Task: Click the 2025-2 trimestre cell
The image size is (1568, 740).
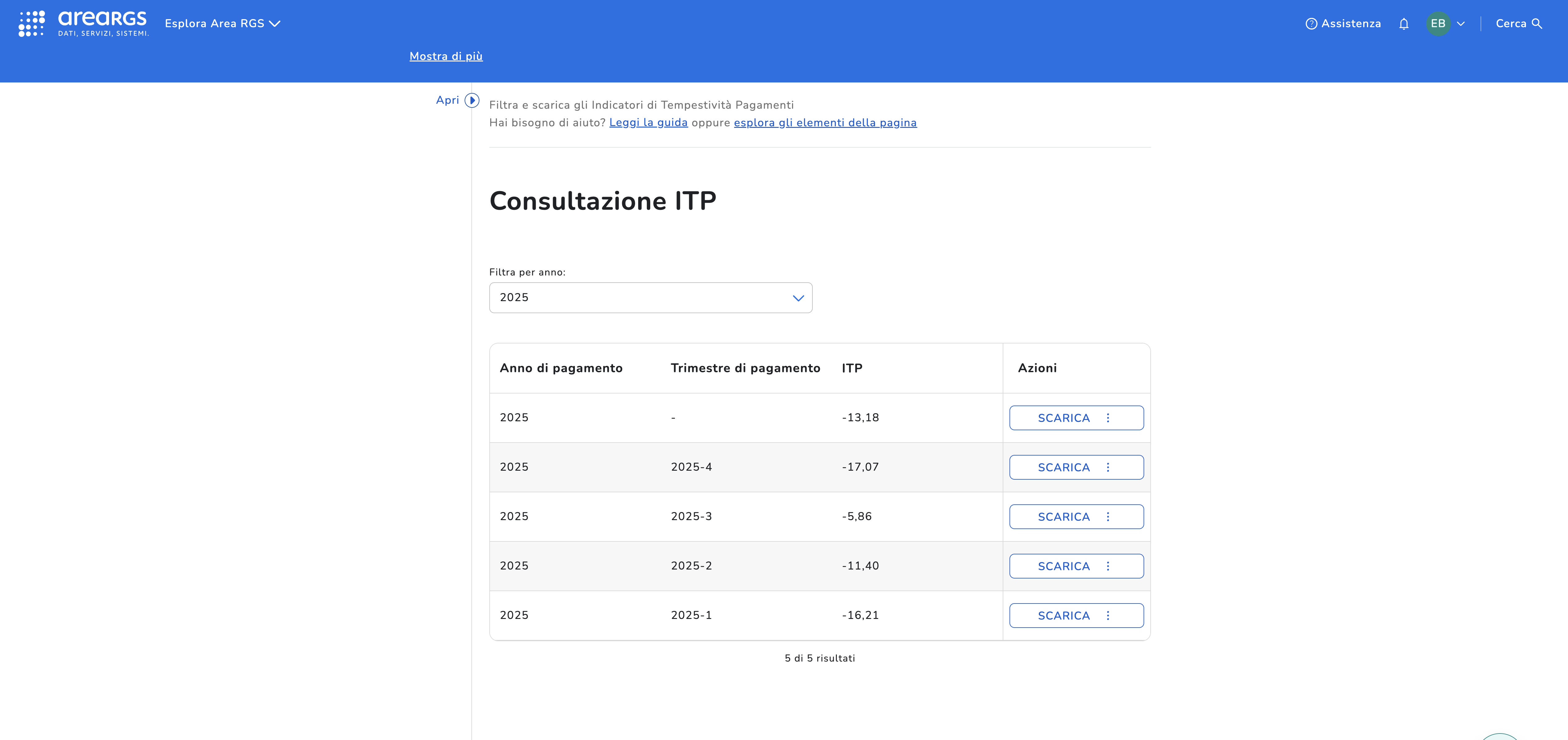Action: [x=691, y=565]
